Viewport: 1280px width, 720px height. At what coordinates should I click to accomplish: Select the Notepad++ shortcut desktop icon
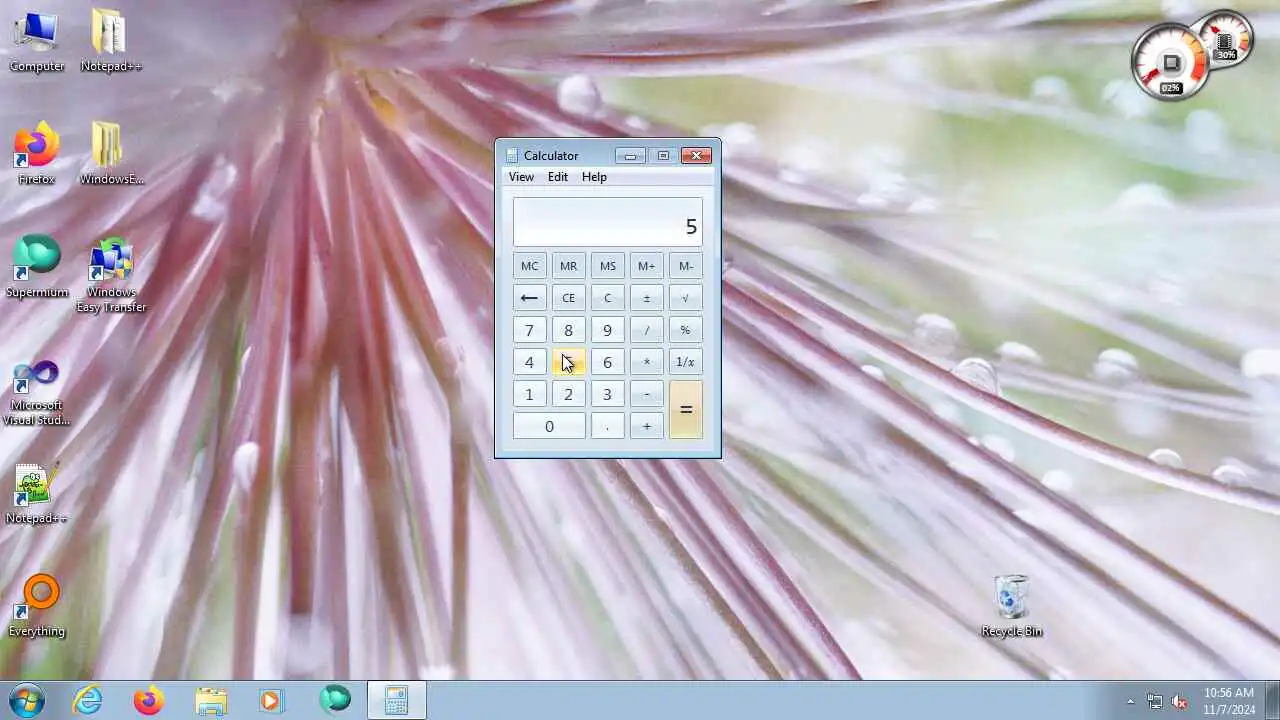tap(37, 494)
